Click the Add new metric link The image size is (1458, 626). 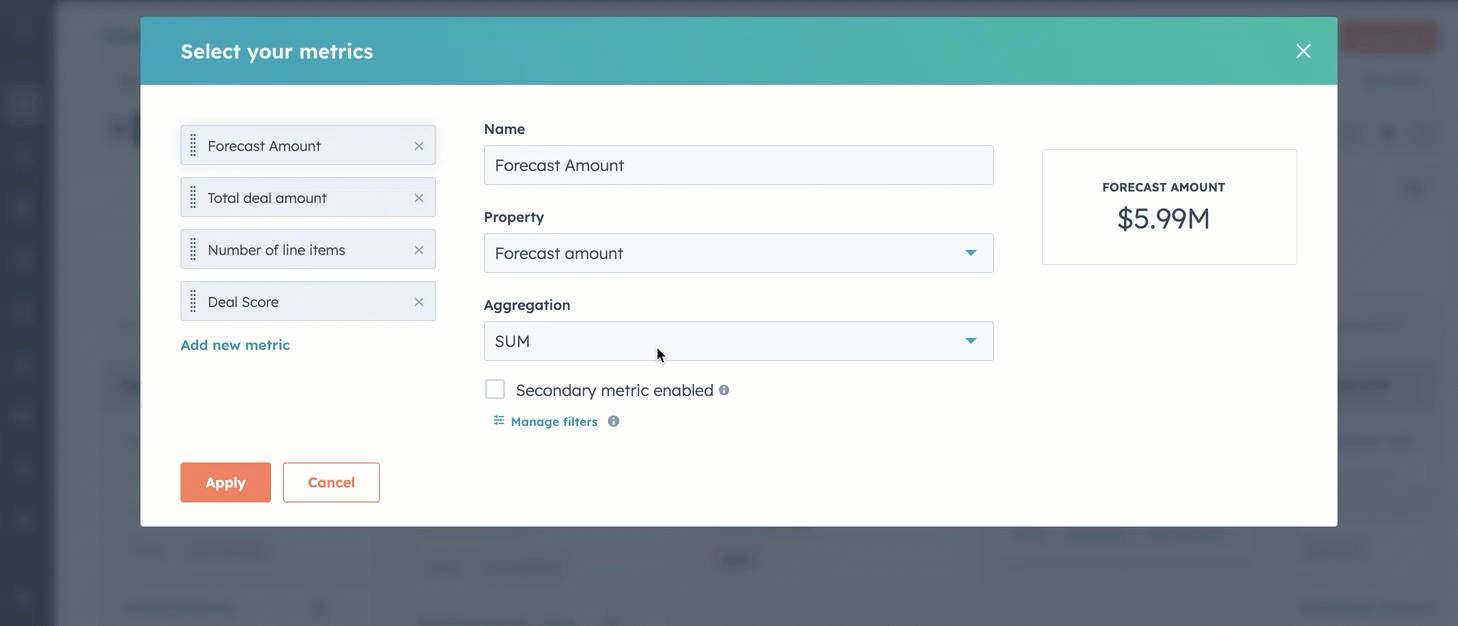[235, 345]
